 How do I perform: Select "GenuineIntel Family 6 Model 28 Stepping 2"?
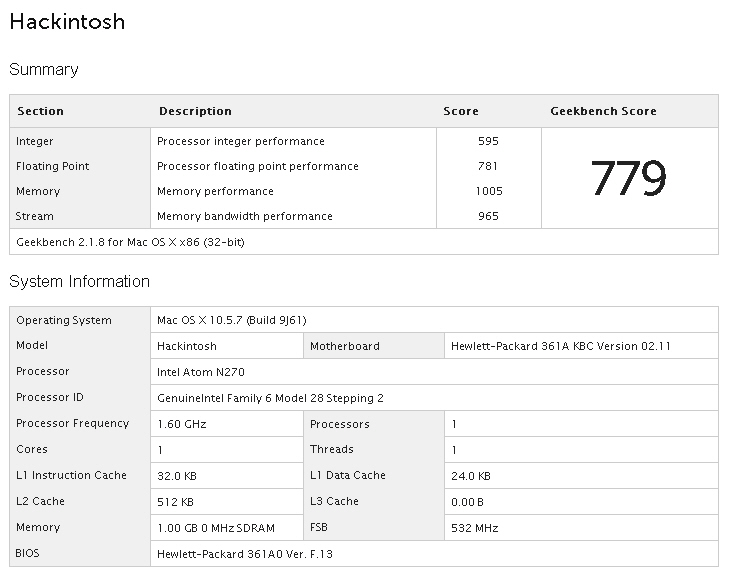click(270, 398)
